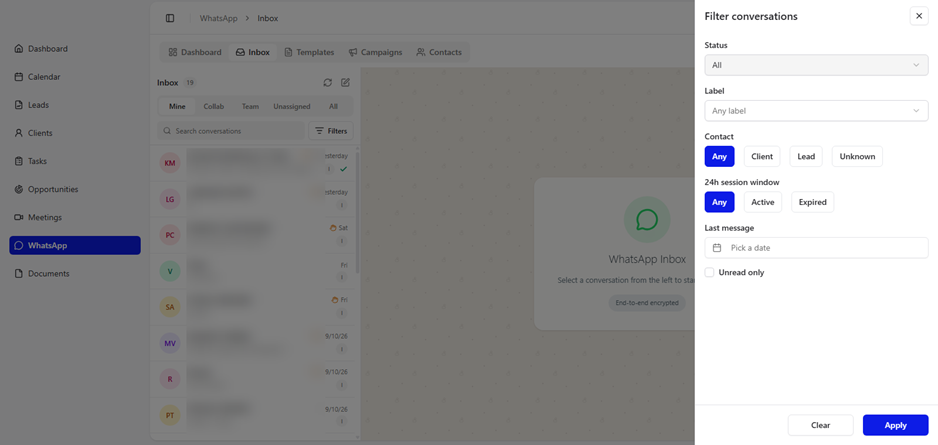Show Collab conversations

(214, 106)
